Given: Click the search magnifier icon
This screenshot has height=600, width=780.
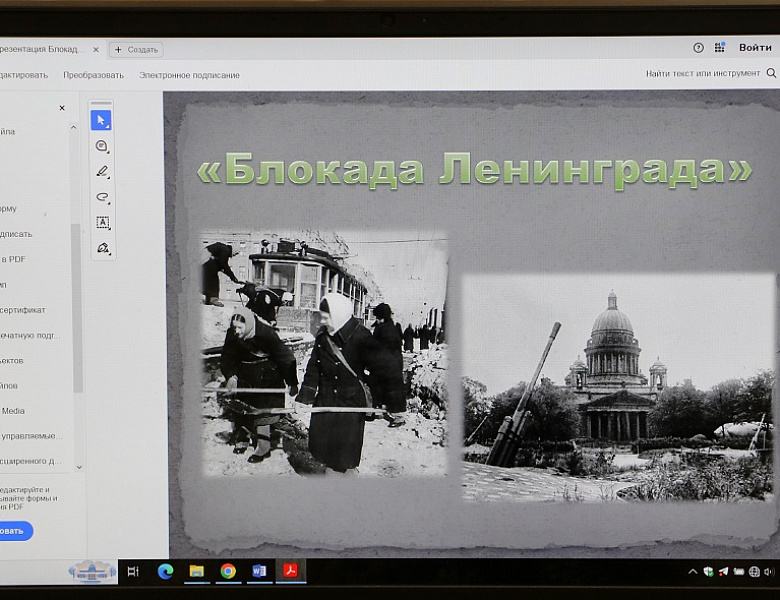Looking at the screenshot, I should tap(771, 73).
